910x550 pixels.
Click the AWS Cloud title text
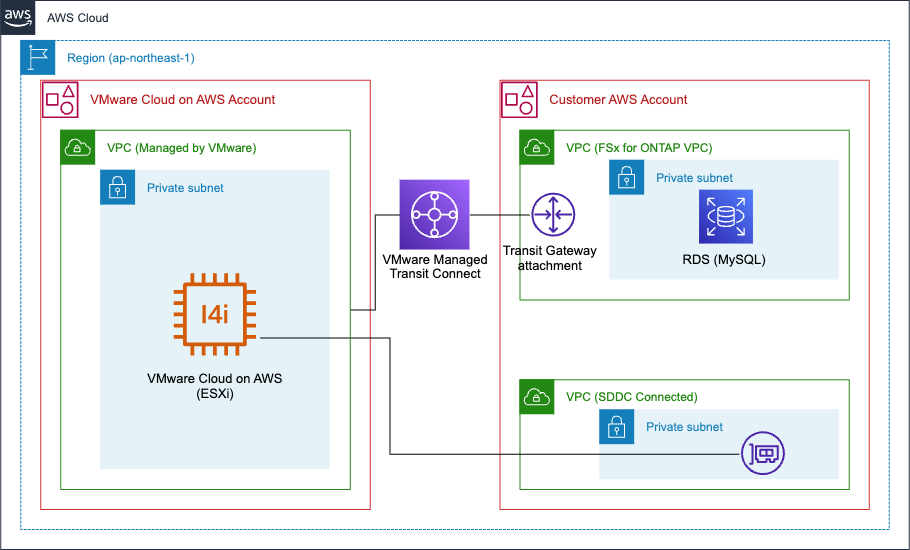tap(78, 18)
